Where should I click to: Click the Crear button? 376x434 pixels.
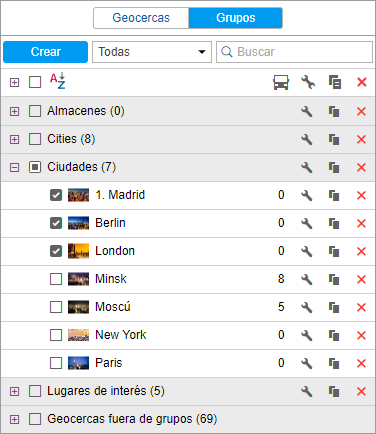(x=45, y=52)
